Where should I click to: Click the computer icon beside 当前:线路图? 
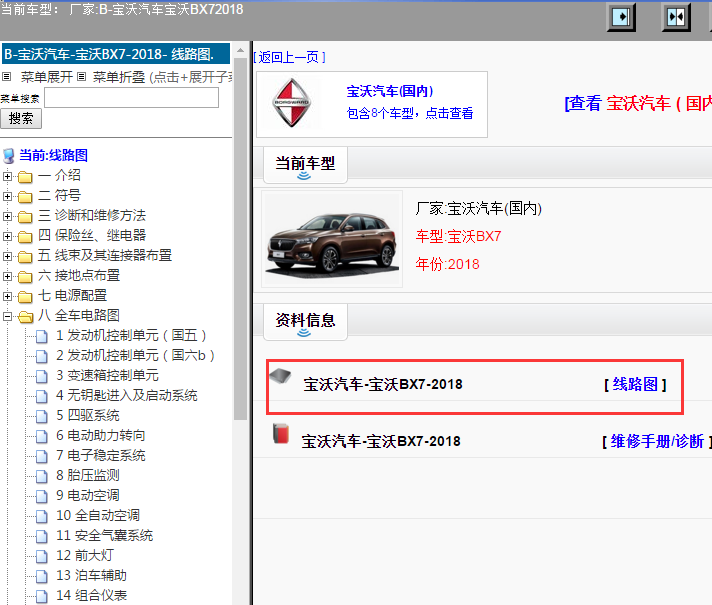point(9,156)
